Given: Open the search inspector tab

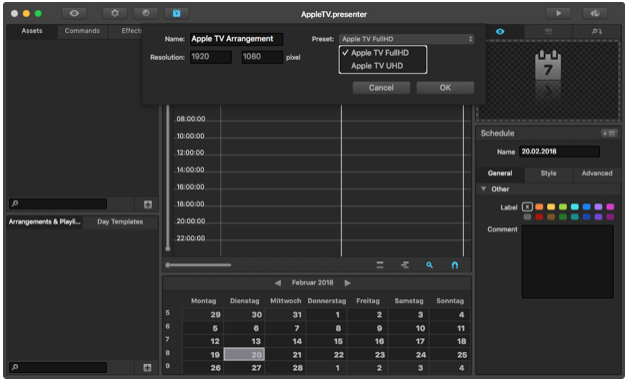Looking at the screenshot, I should tap(597, 31).
